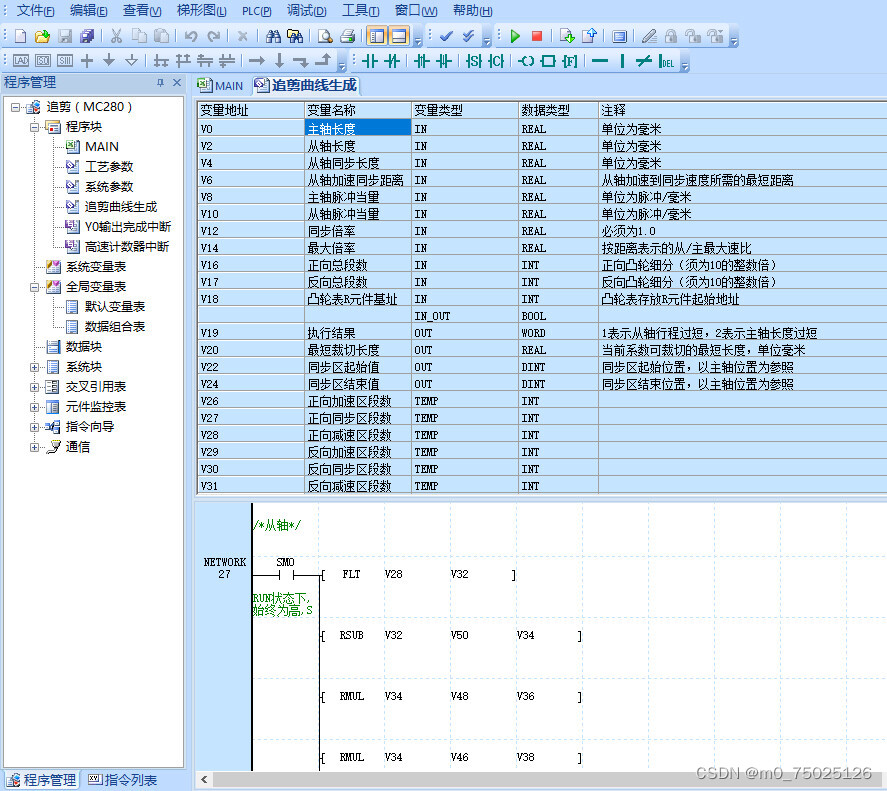Switch to 指令列表 bottom tab
This screenshot has height=791, width=887.
pyautogui.click(x=122, y=780)
